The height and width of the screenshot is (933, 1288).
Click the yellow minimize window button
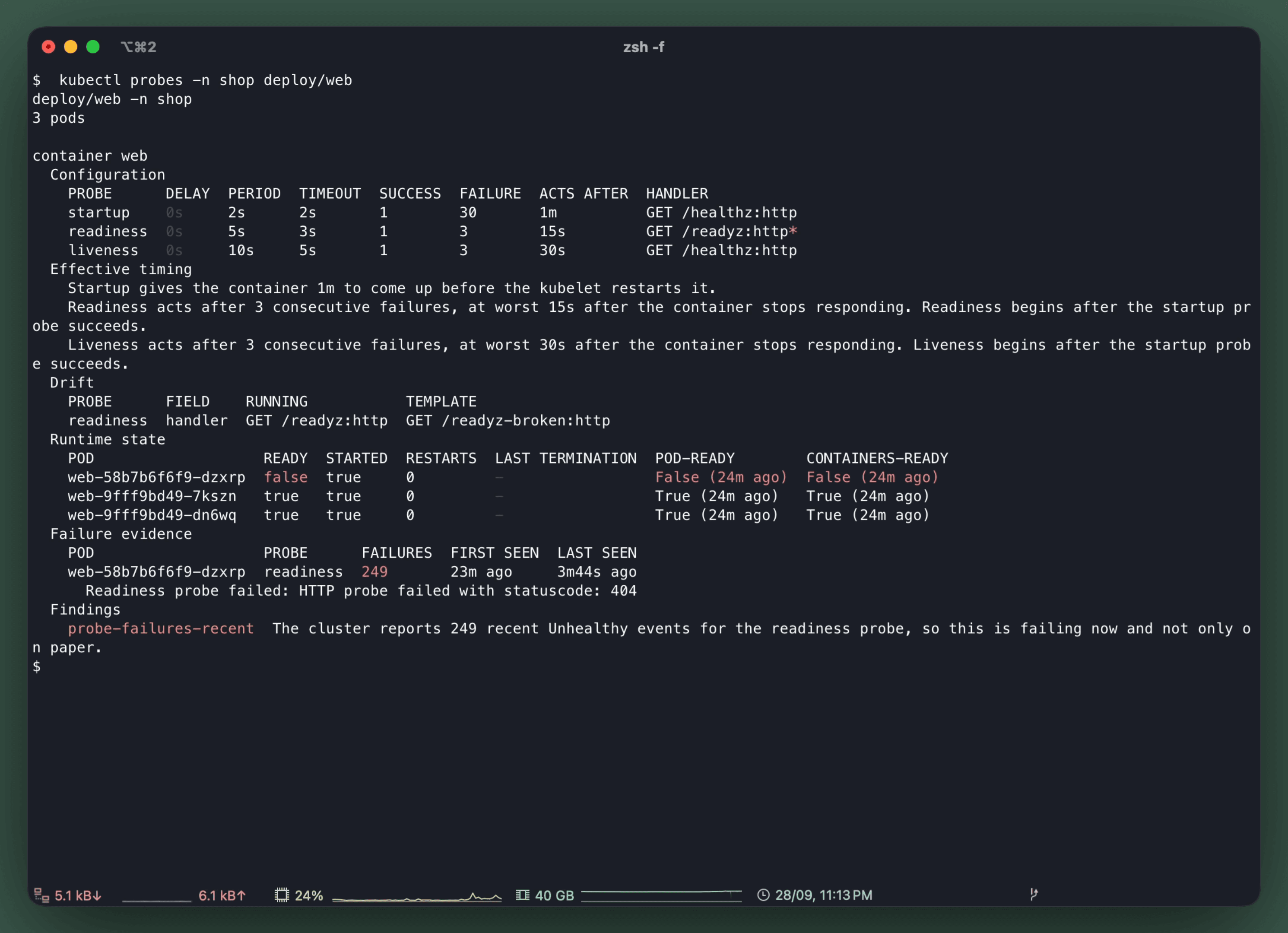[70, 47]
